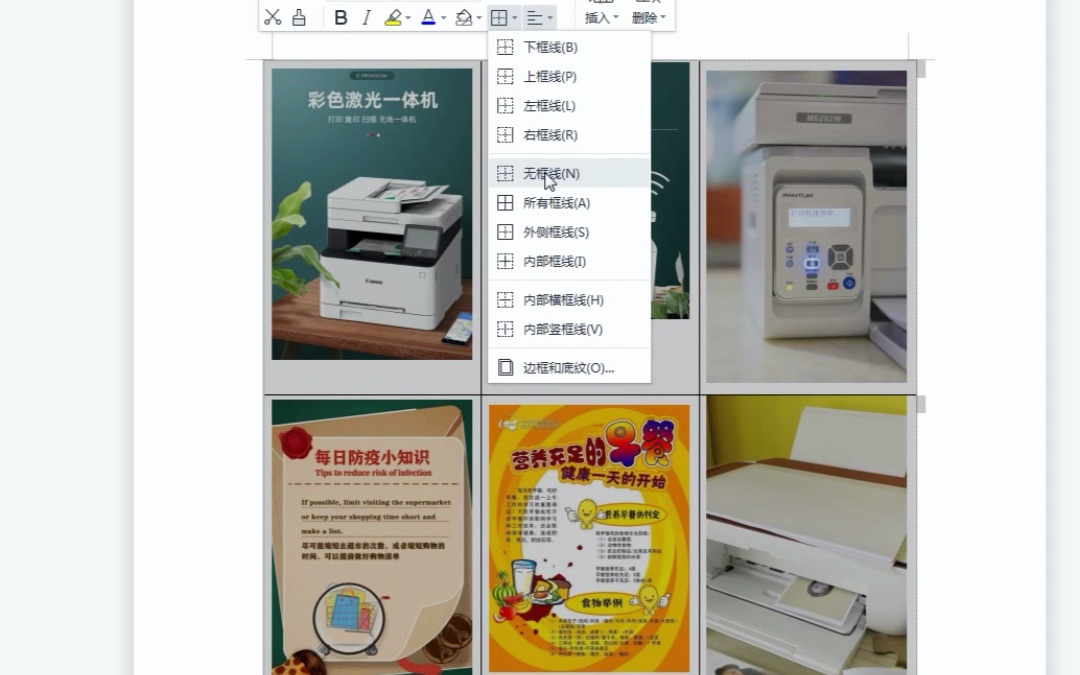
Task: Toggle Italic formatting
Action: [x=367, y=17]
